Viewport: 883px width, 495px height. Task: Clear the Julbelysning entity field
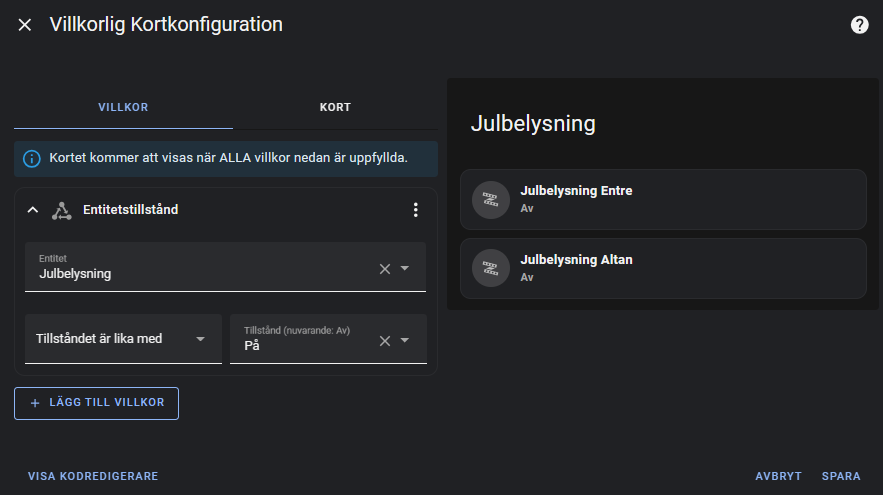pyautogui.click(x=385, y=268)
